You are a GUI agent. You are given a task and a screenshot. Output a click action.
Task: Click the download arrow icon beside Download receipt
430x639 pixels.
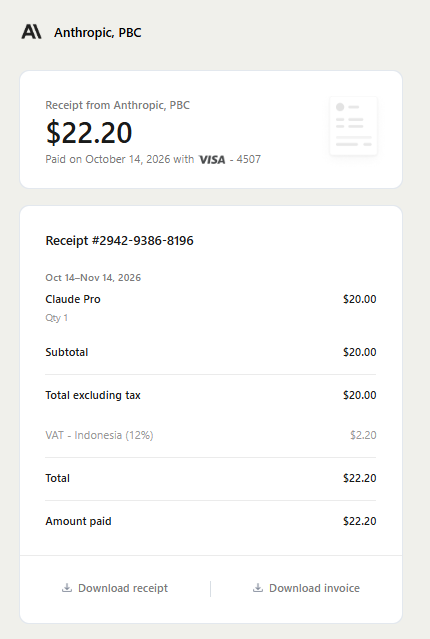pos(67,588)
